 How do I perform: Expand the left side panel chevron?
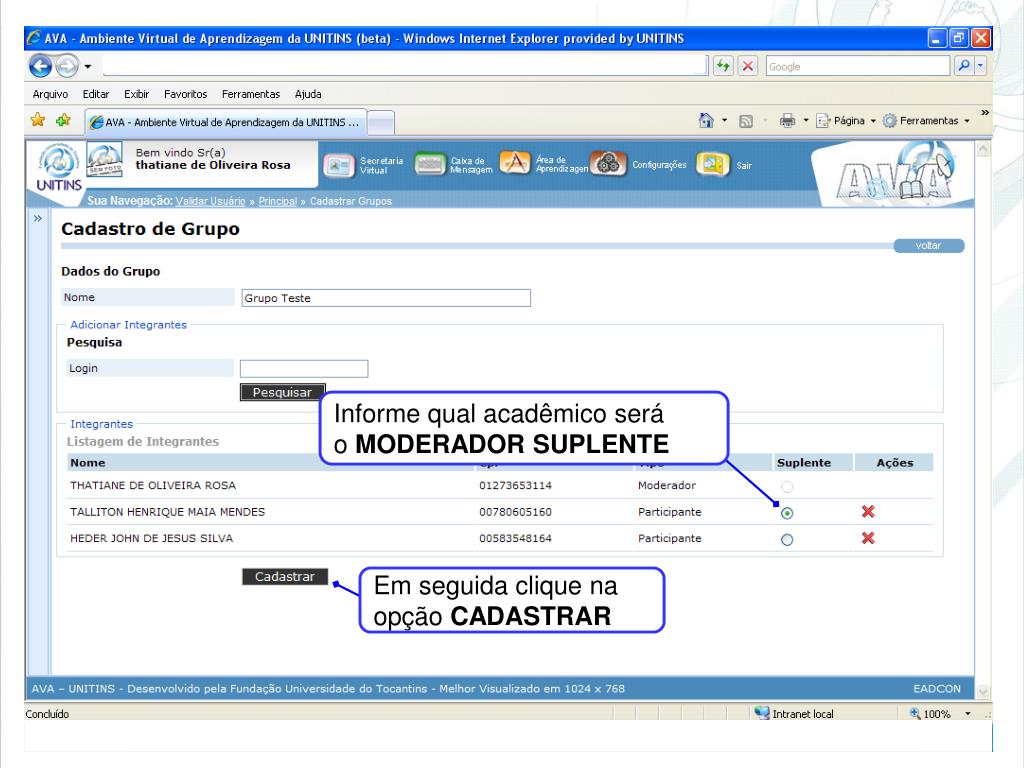coord(38,218)
